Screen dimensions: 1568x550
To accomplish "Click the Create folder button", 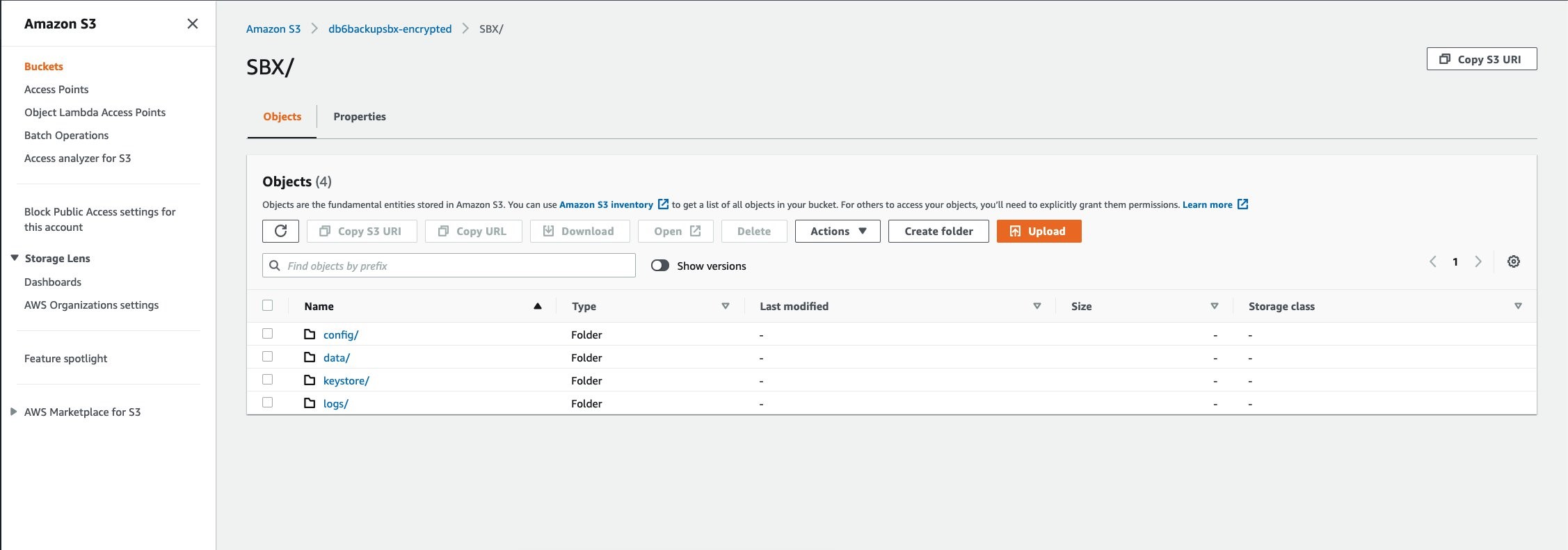I will point(938,231).
